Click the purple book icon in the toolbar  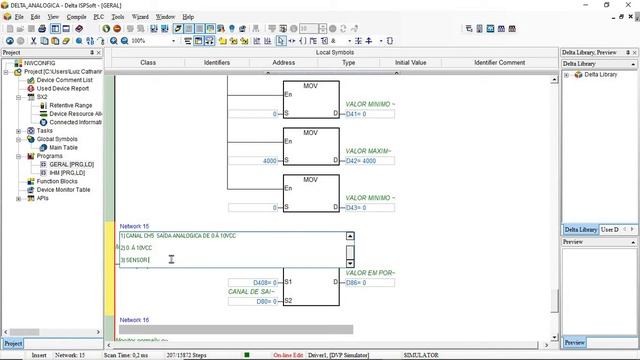click(x=79, y=29)
